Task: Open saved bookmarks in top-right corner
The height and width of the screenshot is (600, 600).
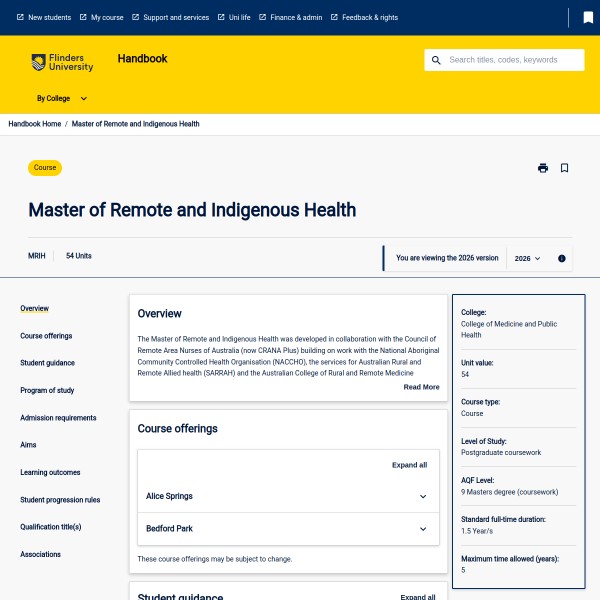Action: (588, 17)
